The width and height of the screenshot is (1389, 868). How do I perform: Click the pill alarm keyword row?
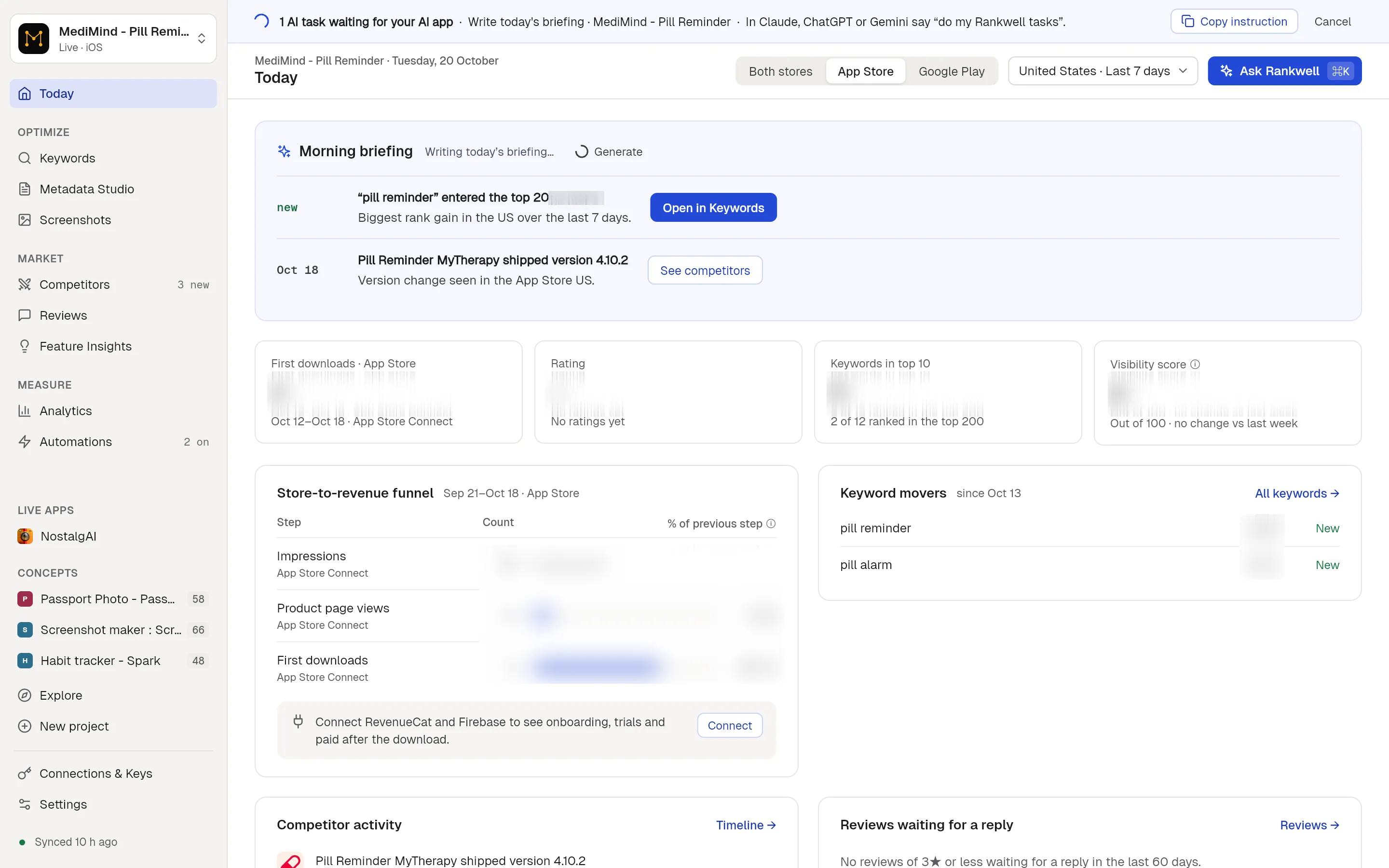click(1089, 565)
